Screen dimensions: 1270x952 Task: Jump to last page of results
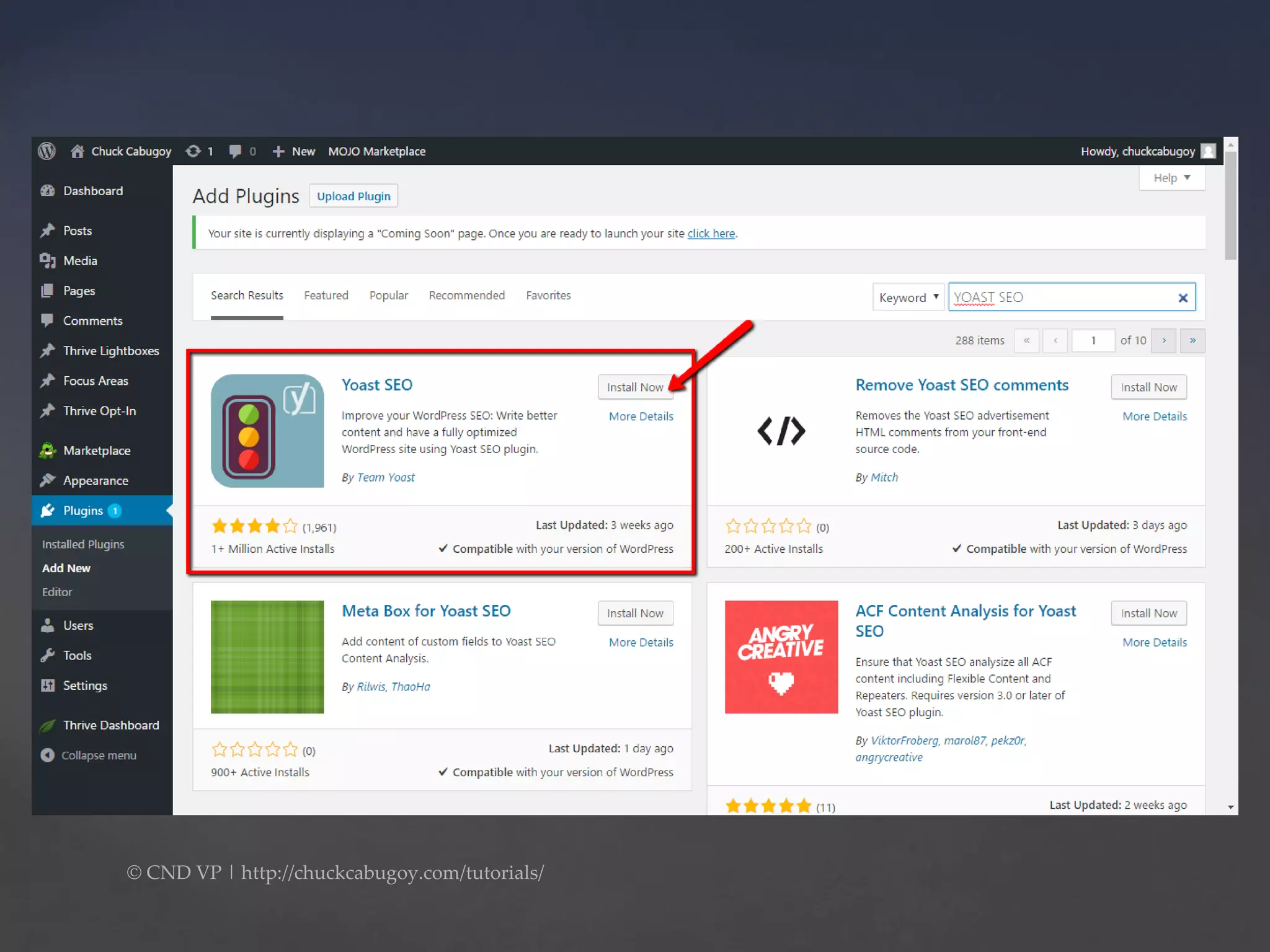click(x=1192, y=340)
